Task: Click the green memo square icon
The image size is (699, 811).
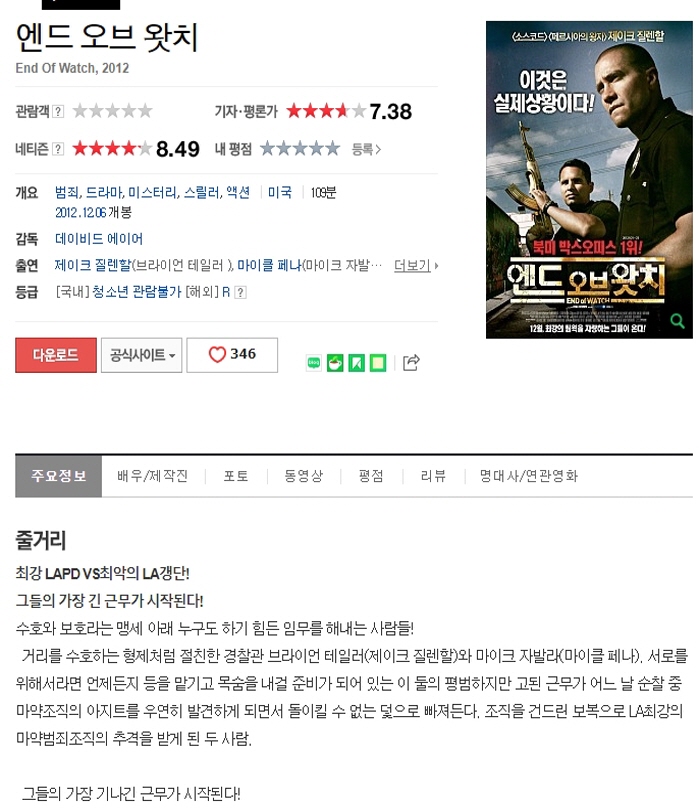Action: 378,363
